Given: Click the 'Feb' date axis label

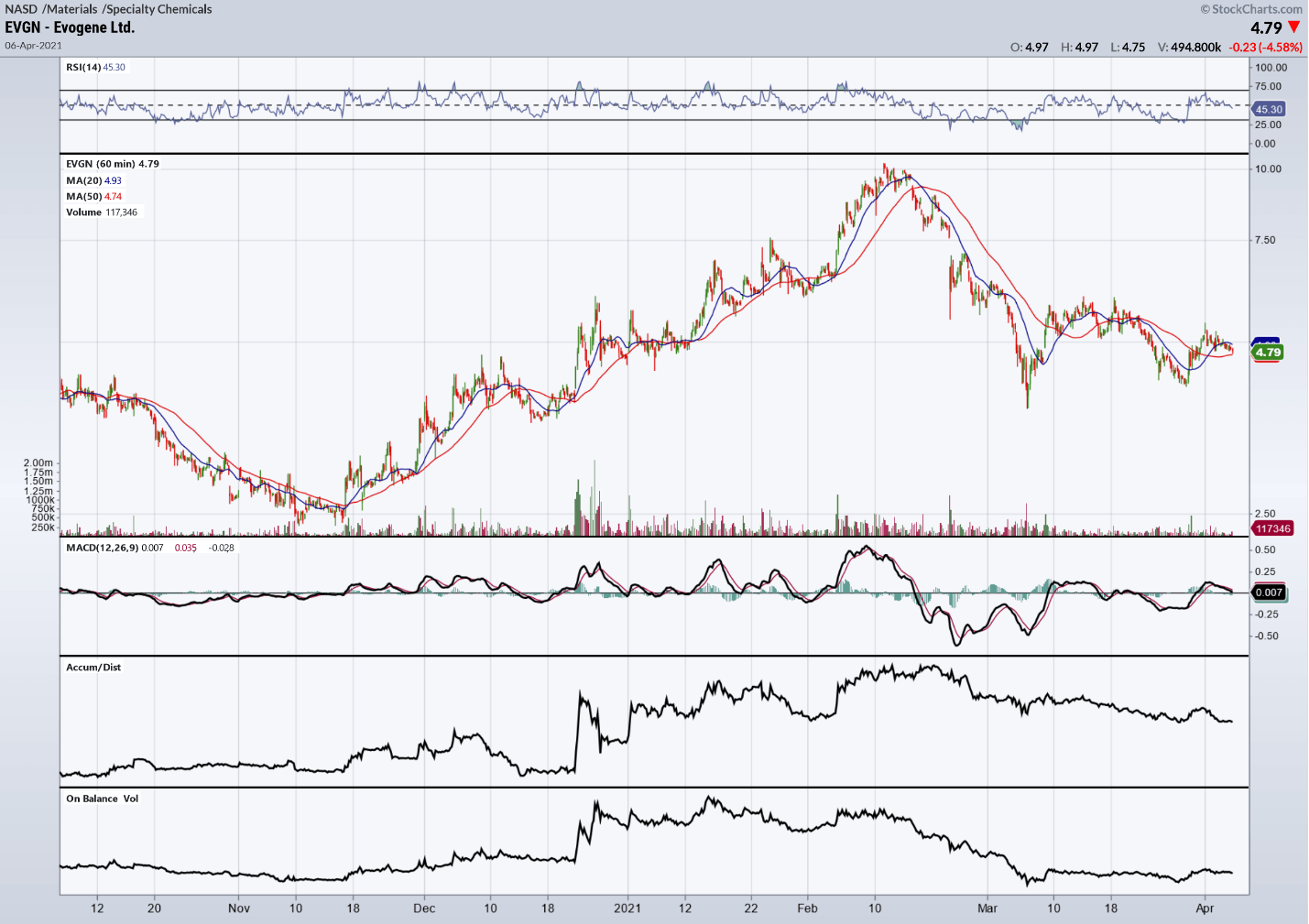Looking at the screenshot, I should point(807,908).
